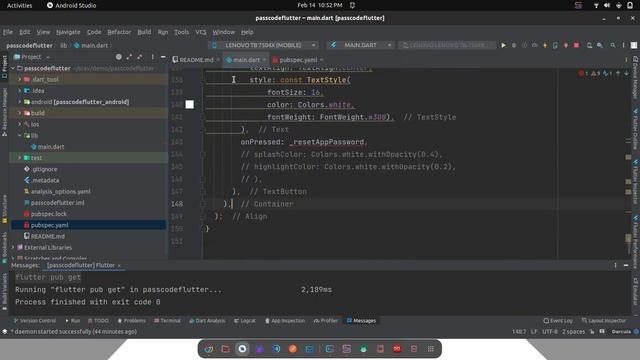Open the app grid from the dock
Viewport: 640px width, 360px height.
pos(430,349)
